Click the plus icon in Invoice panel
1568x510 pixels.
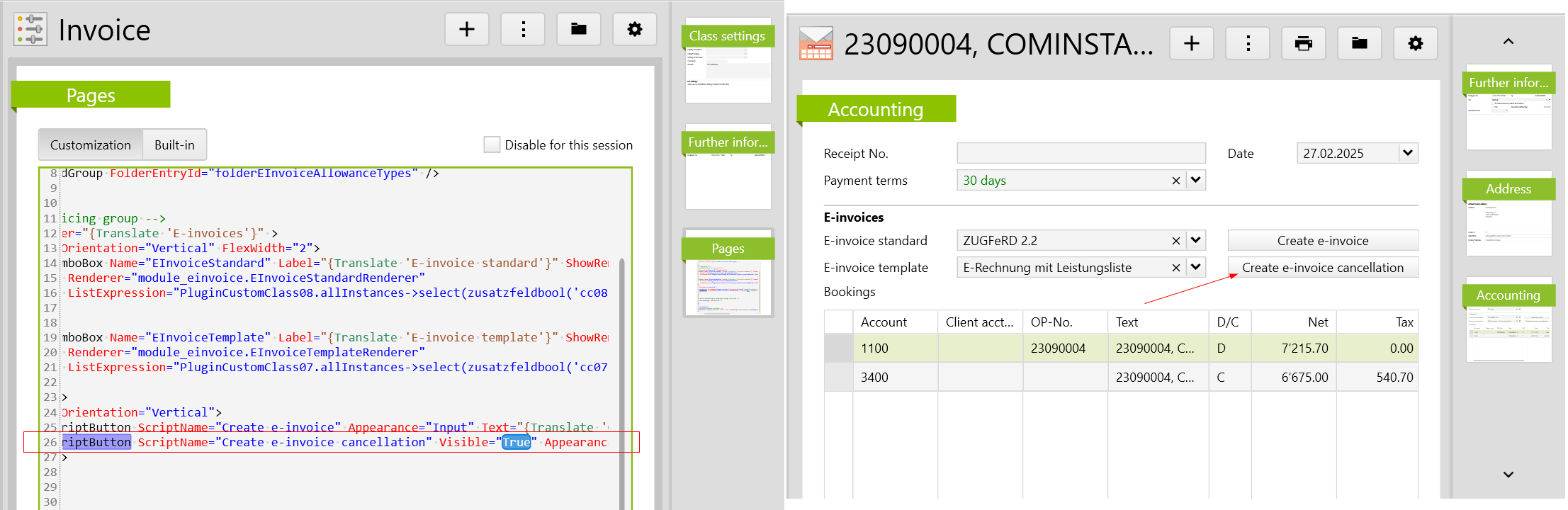[x=466, y=30]
